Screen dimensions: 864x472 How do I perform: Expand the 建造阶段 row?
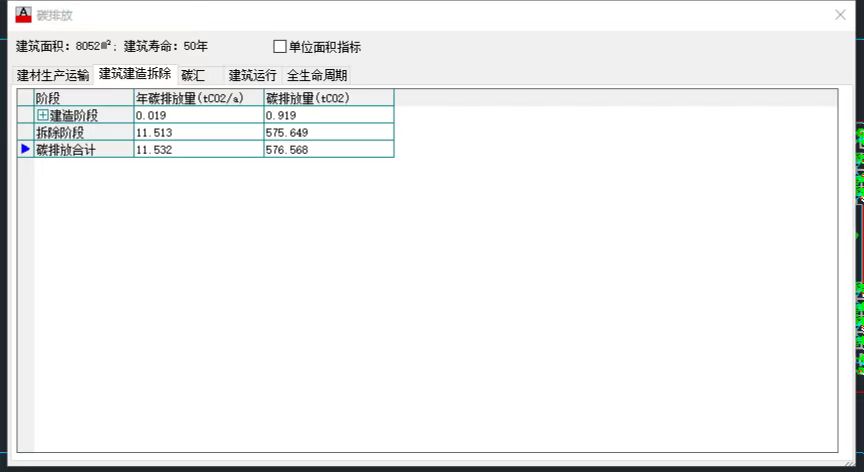(x=43, y=115)
